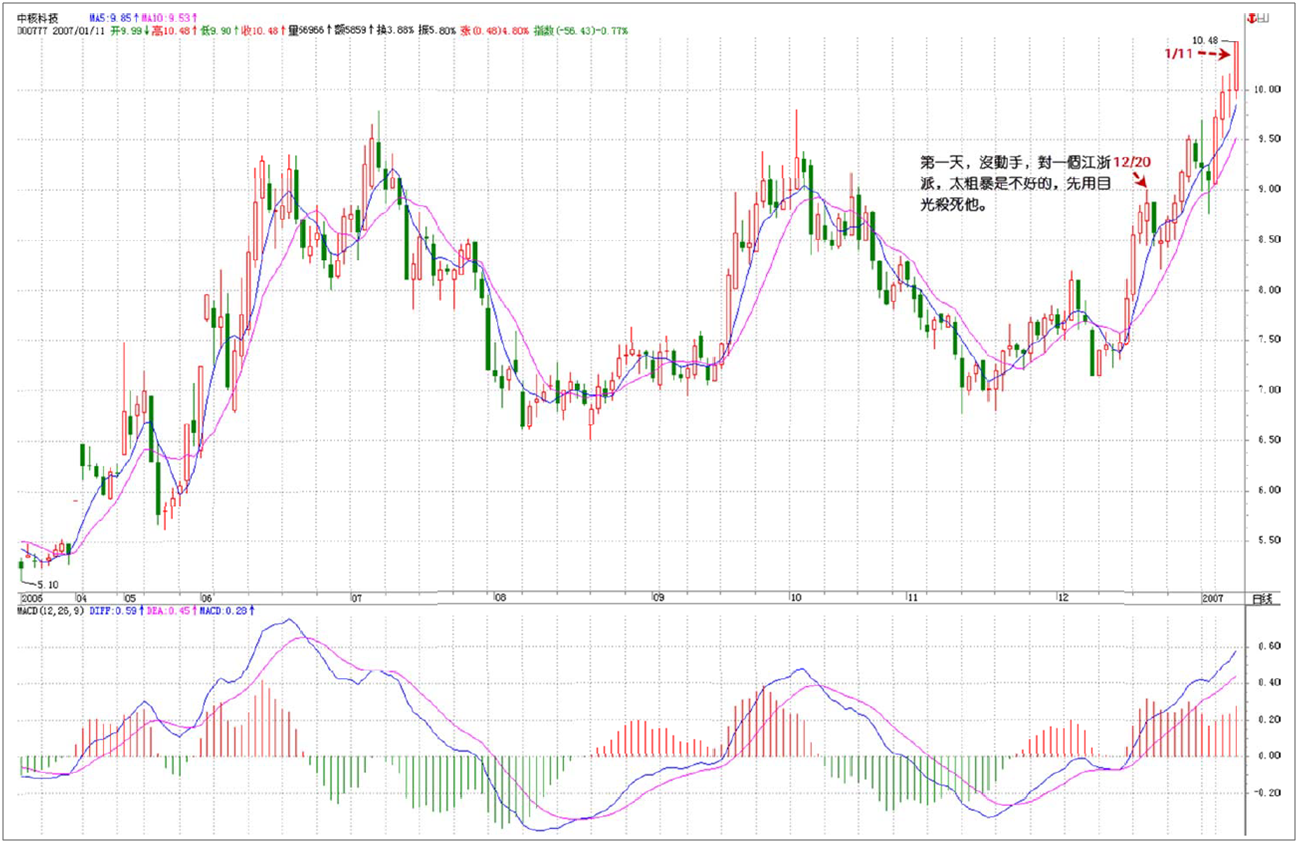The height and width of the screenshot is (843, 1299).
Task: Open the 日线 period selector
Action: [x=1262, y=597]
